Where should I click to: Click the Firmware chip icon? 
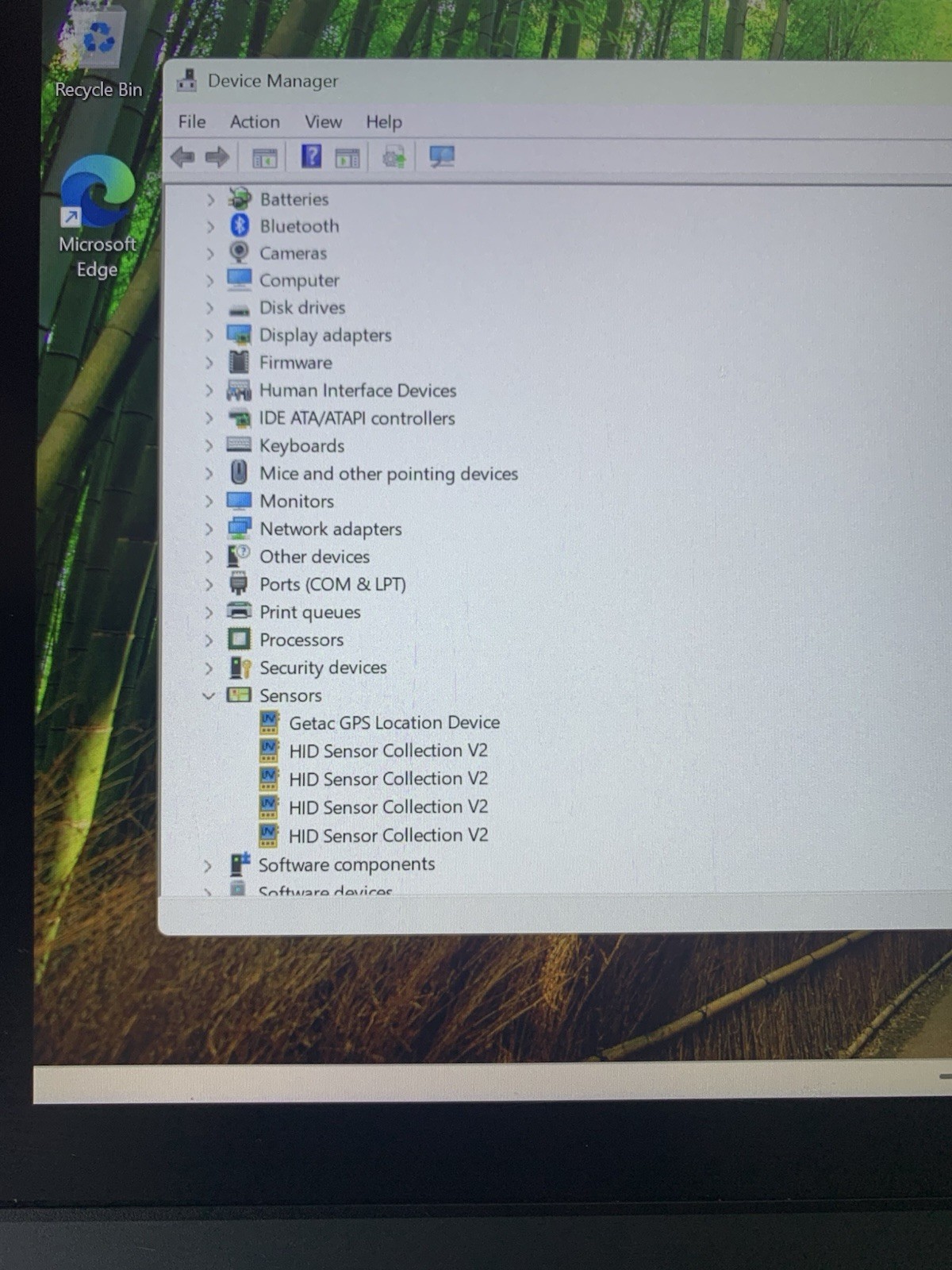[x=239, y=362]
